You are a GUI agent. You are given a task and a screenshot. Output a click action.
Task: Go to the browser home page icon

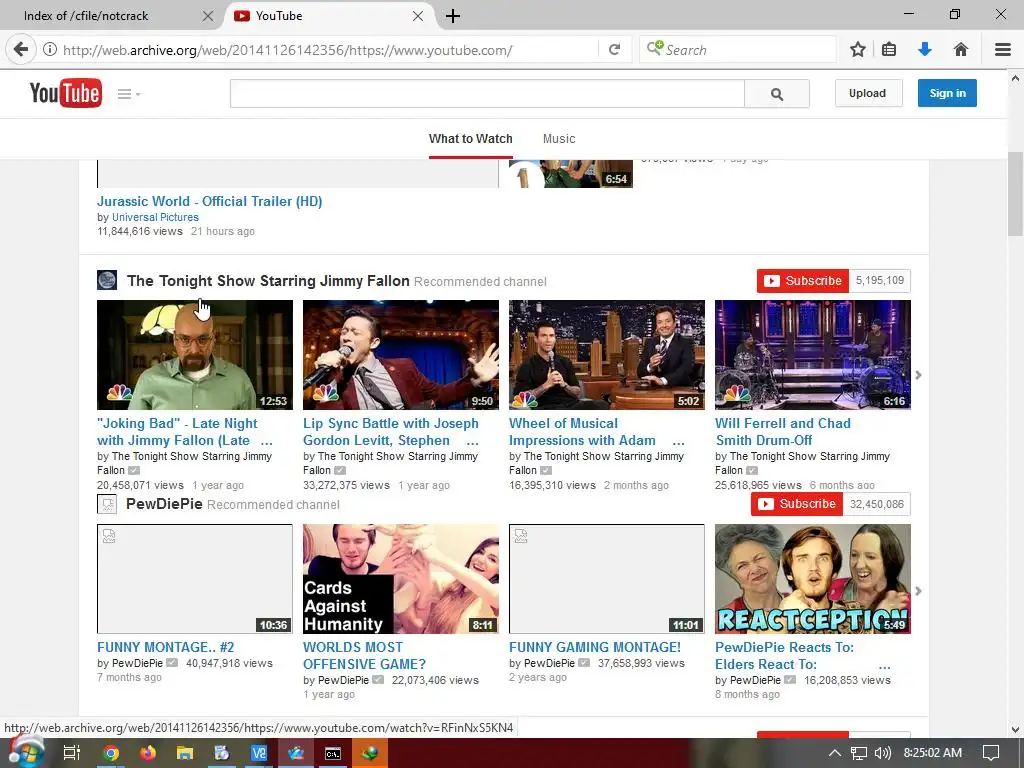tap(961, 50)
